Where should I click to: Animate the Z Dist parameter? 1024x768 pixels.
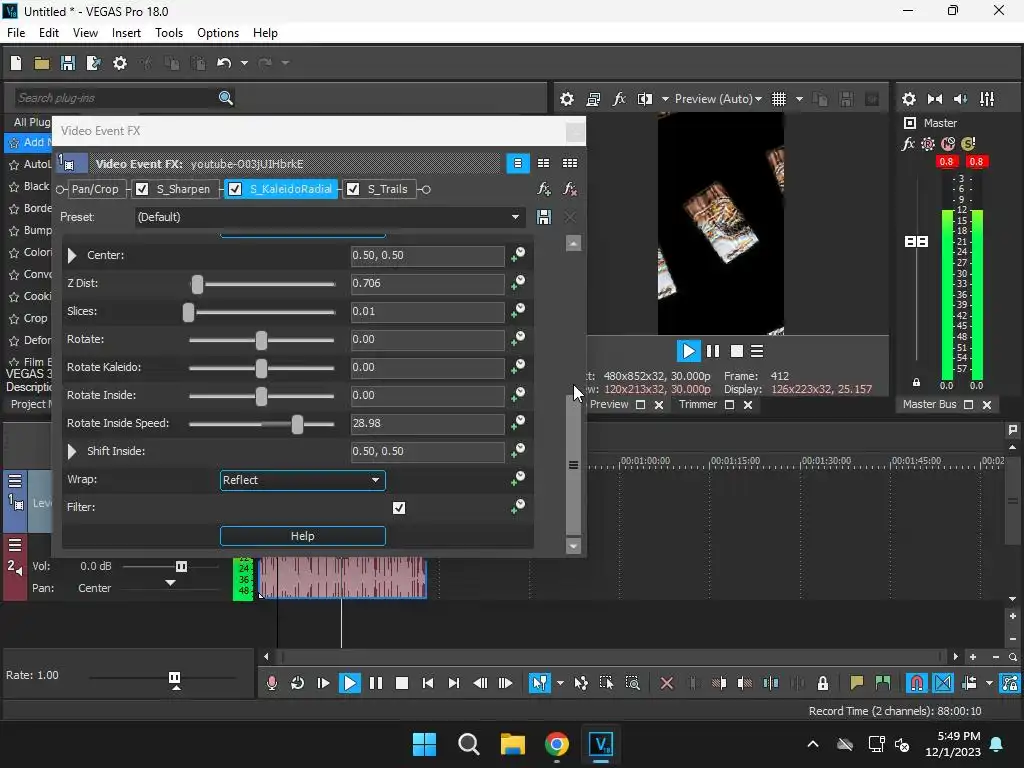[x=518, y=283]
